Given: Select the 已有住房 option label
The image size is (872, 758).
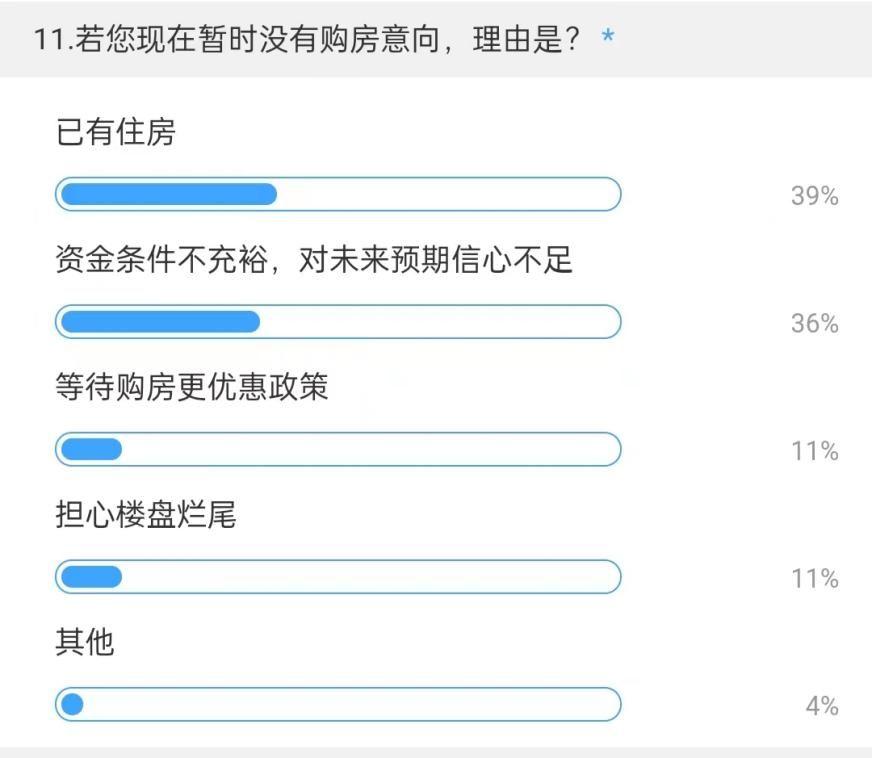Looking at the screenshot, I should tap(116, 132).
